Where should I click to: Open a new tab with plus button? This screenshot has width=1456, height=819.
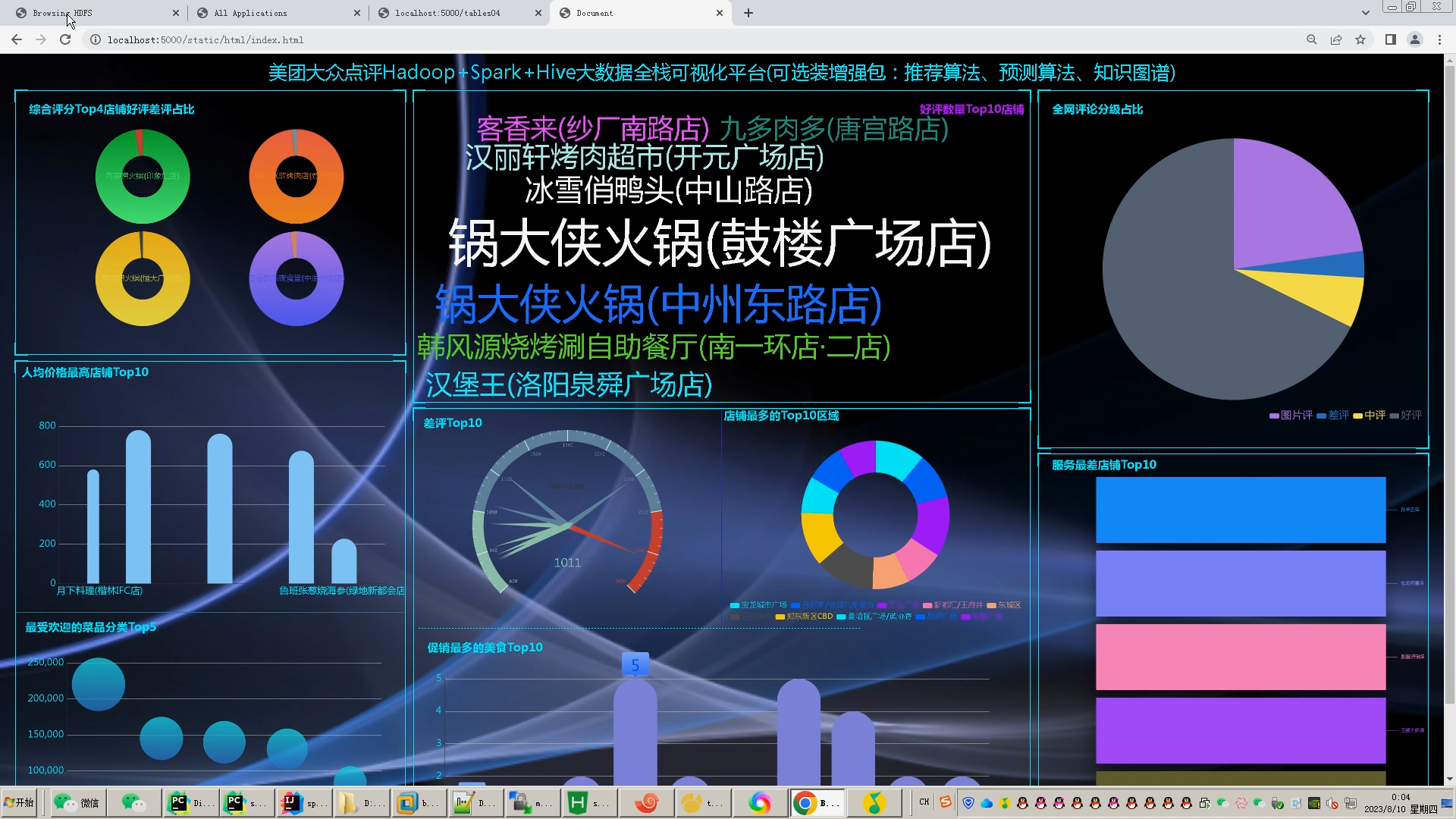(748, 13)
